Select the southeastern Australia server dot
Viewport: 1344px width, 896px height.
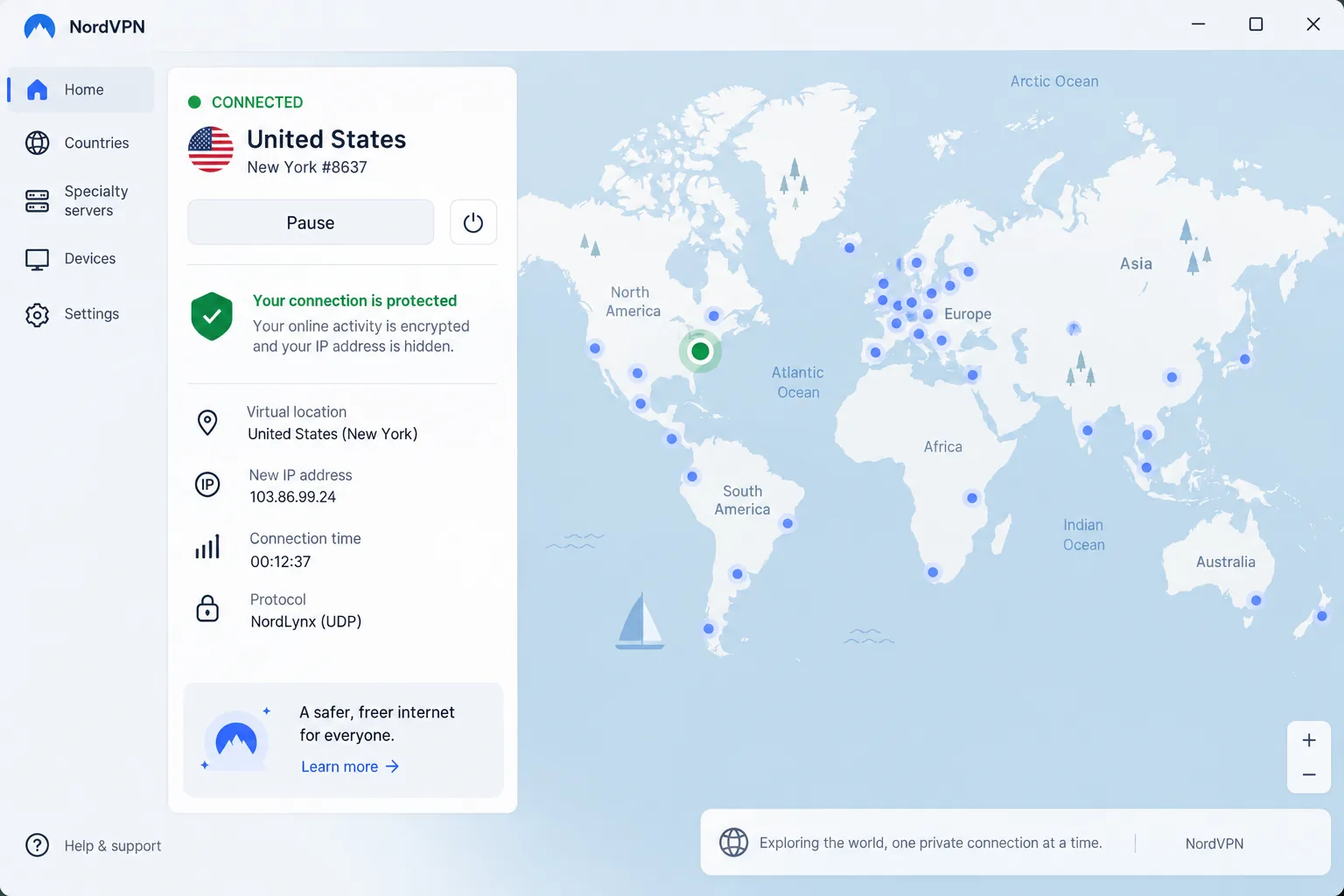1256,600
